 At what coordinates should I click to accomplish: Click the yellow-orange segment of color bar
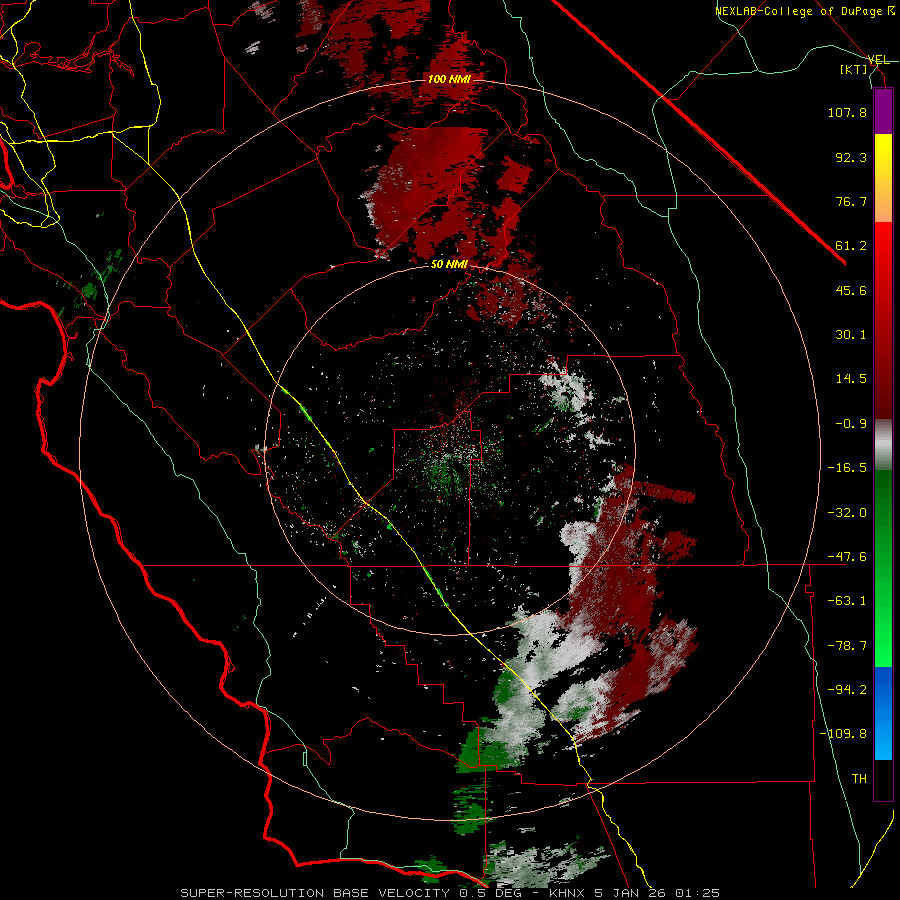tap(883, 178)
